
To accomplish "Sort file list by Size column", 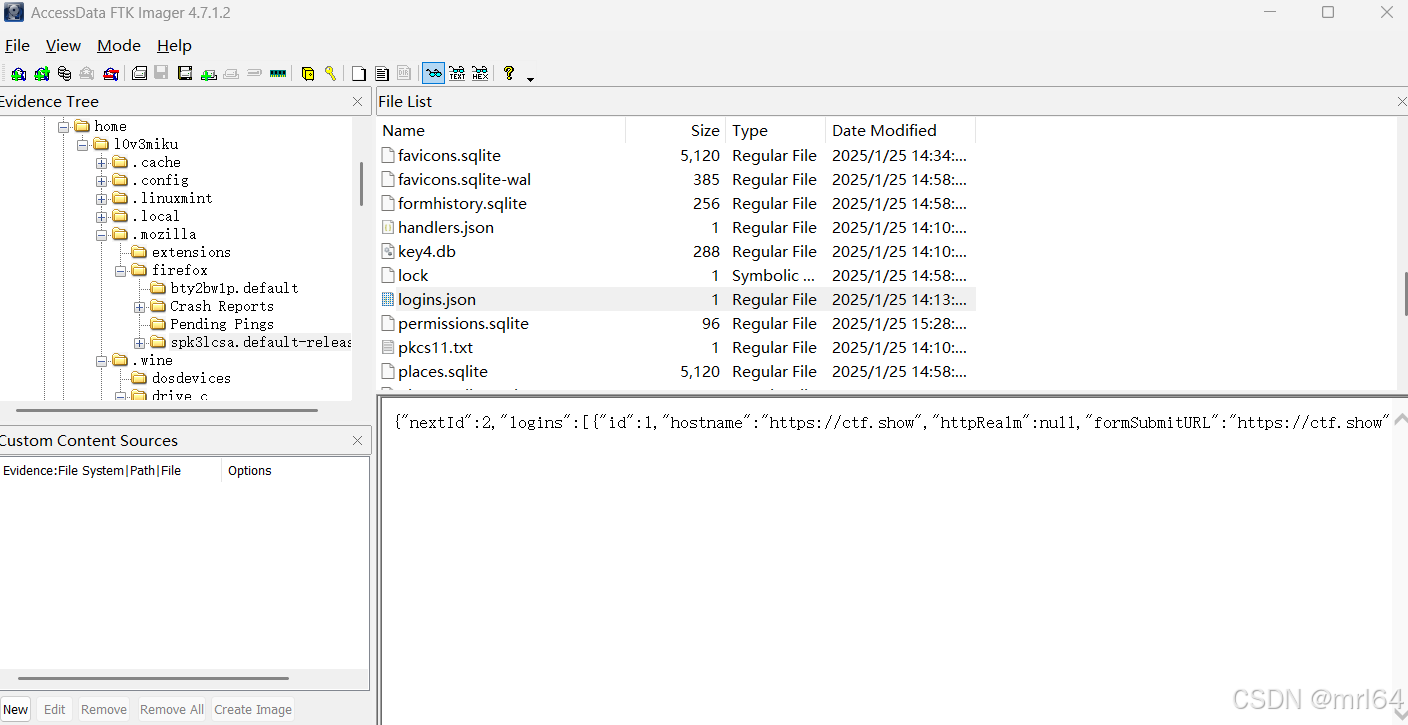I will [x=676, y=130].
